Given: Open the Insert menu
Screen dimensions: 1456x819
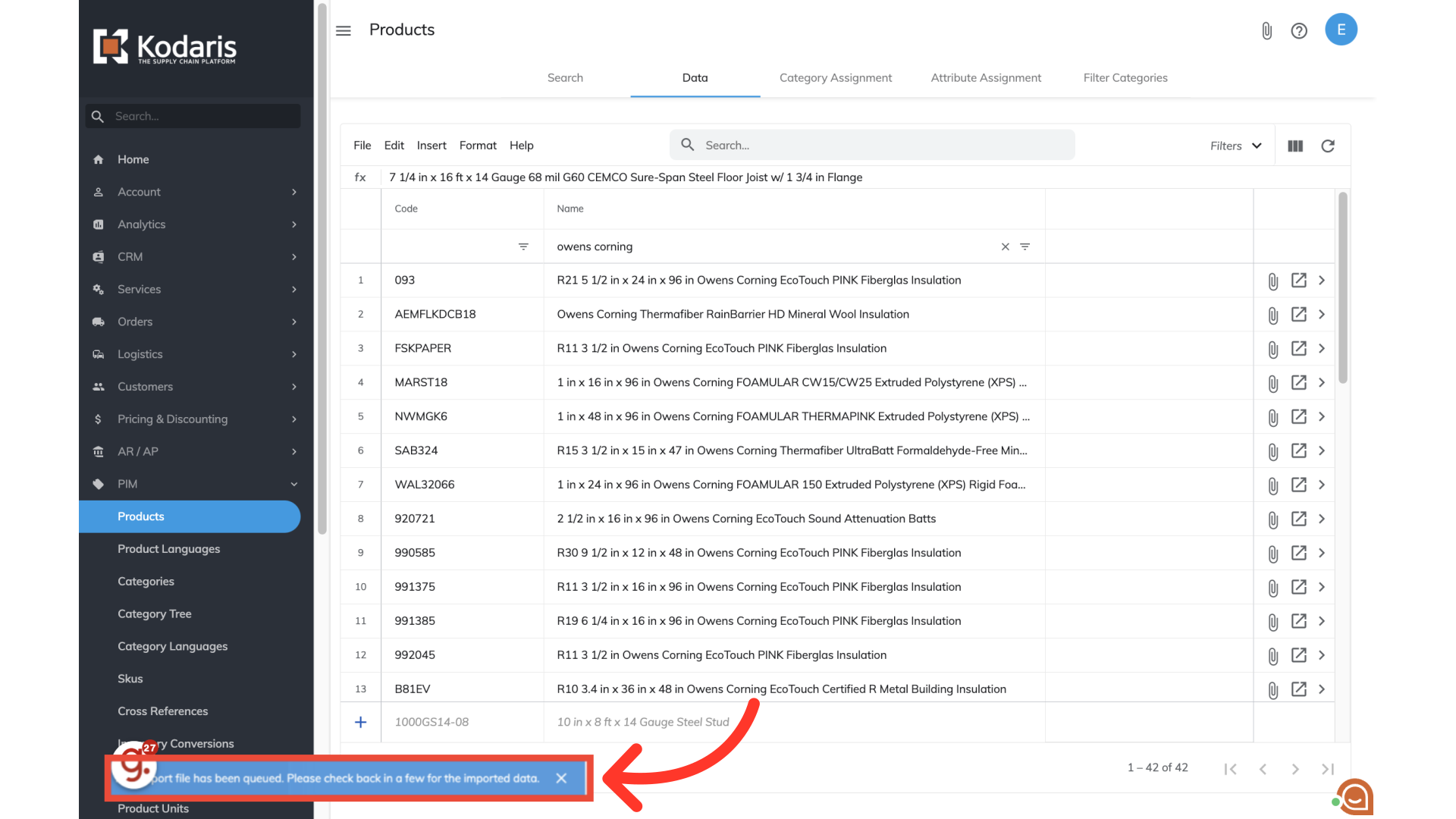Looking at the screenshot, I should (x=431, y=146).
